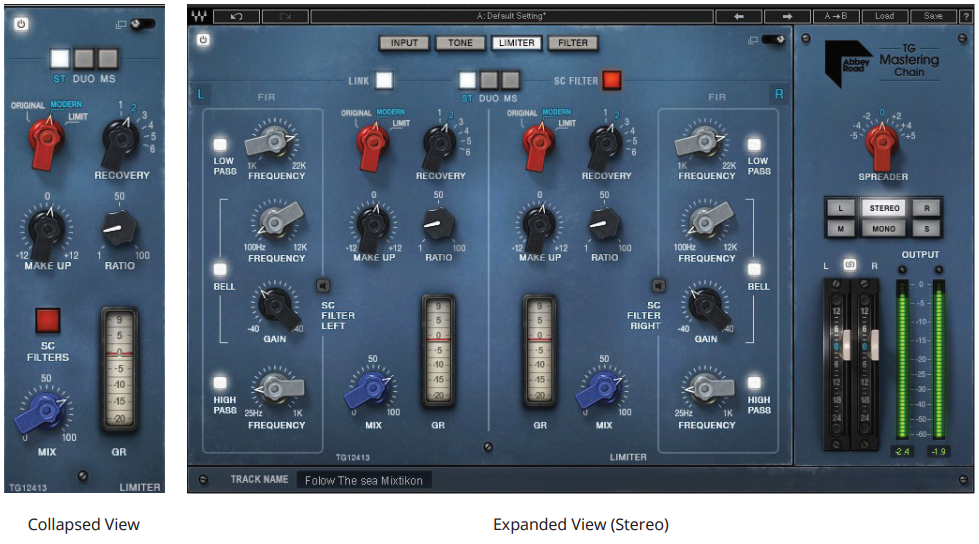Enable the right channel Bell filter
This screenshot has height=544, width=979.
754,270
